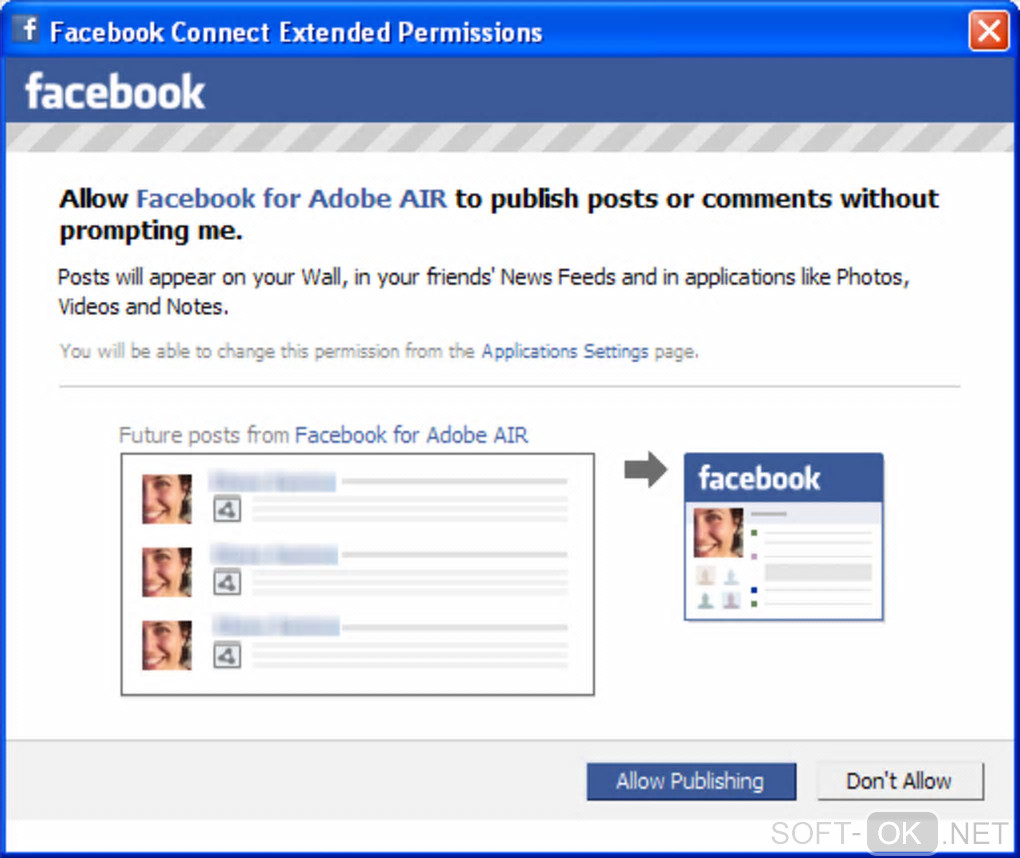Open the Applications Settings link
Screen dimensions: 1020x858
[565, 352]
